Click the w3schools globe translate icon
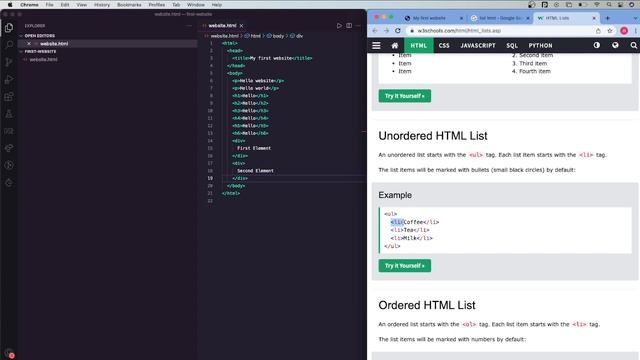The height and width of the screenshot is (360, 640). pos(615,45)
